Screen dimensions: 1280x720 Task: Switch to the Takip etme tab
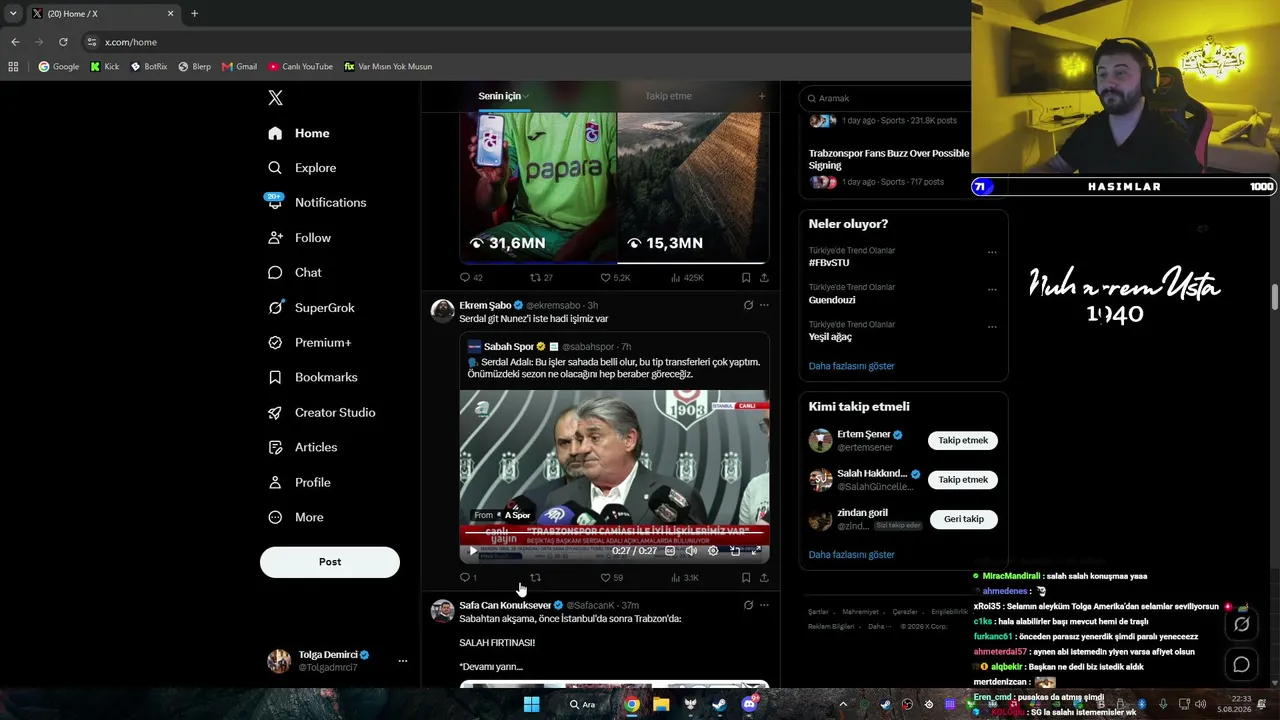pyautogui.click(x=668, y=96)
